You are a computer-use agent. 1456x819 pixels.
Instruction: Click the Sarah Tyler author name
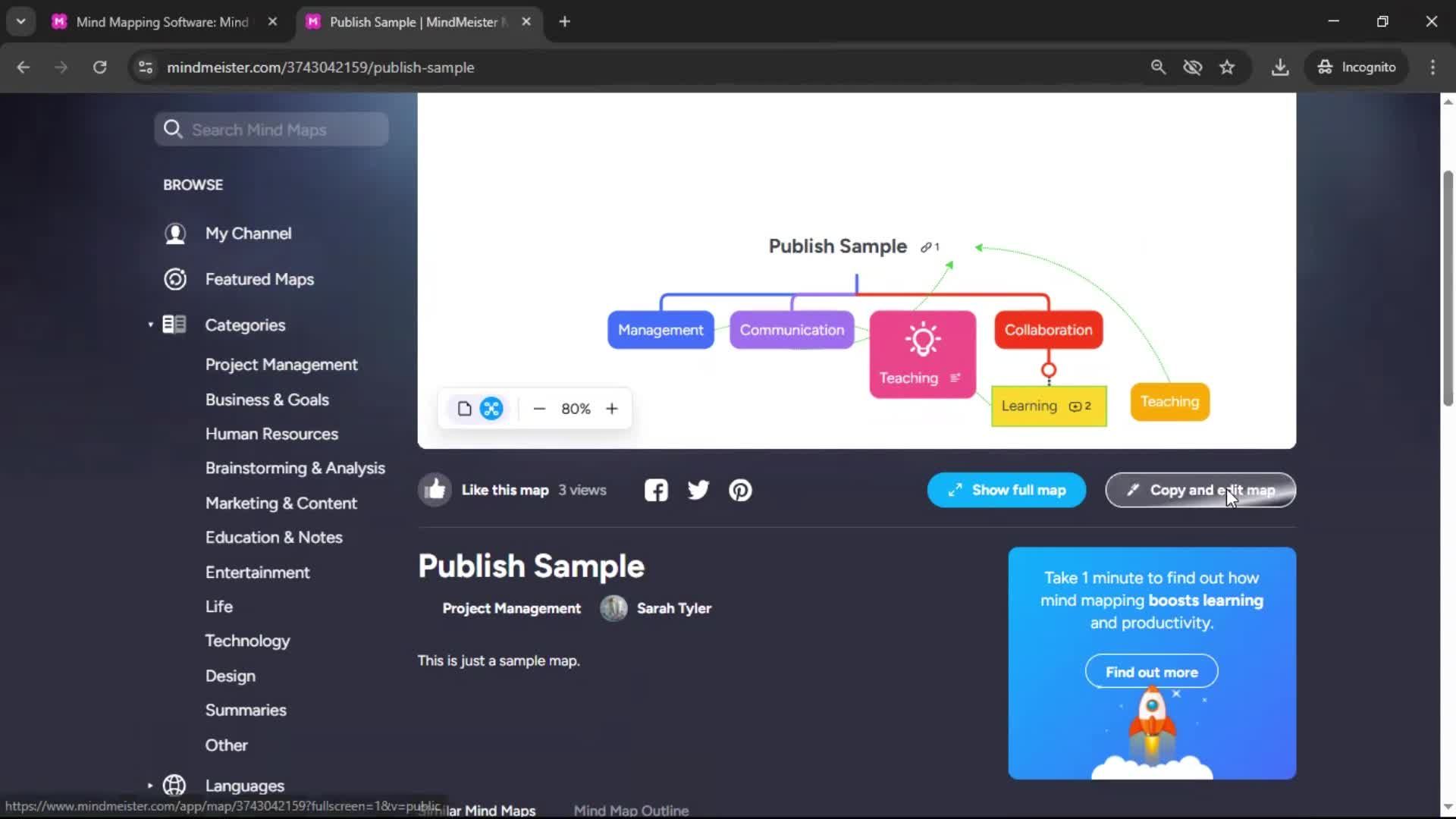tap(673, 608)
